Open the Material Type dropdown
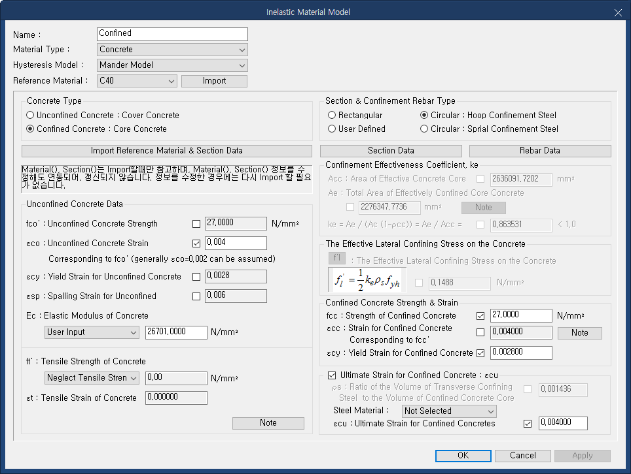 click(172, 49)
